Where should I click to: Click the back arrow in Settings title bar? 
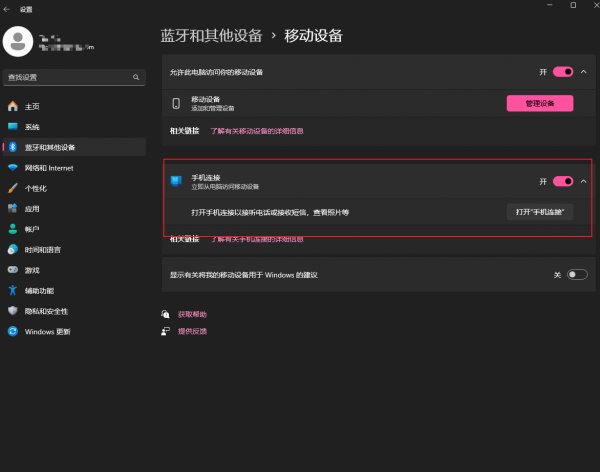tap(7, 9)
